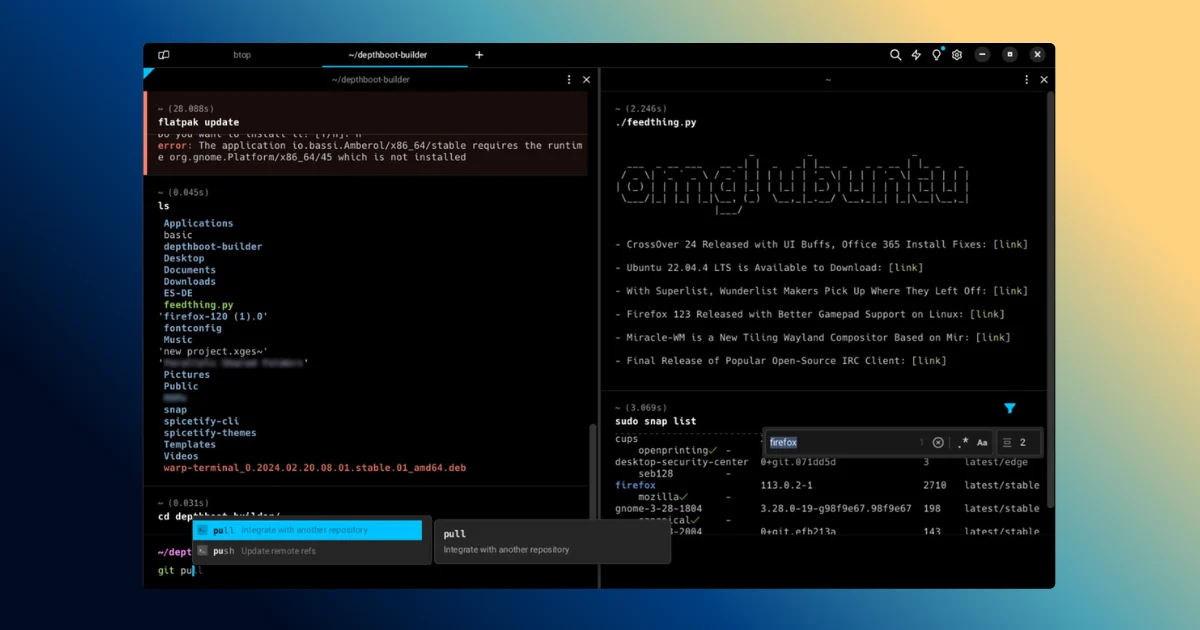Click the sudo snap list command
This screenshot has height=630, width=1200.
point(655,422)
